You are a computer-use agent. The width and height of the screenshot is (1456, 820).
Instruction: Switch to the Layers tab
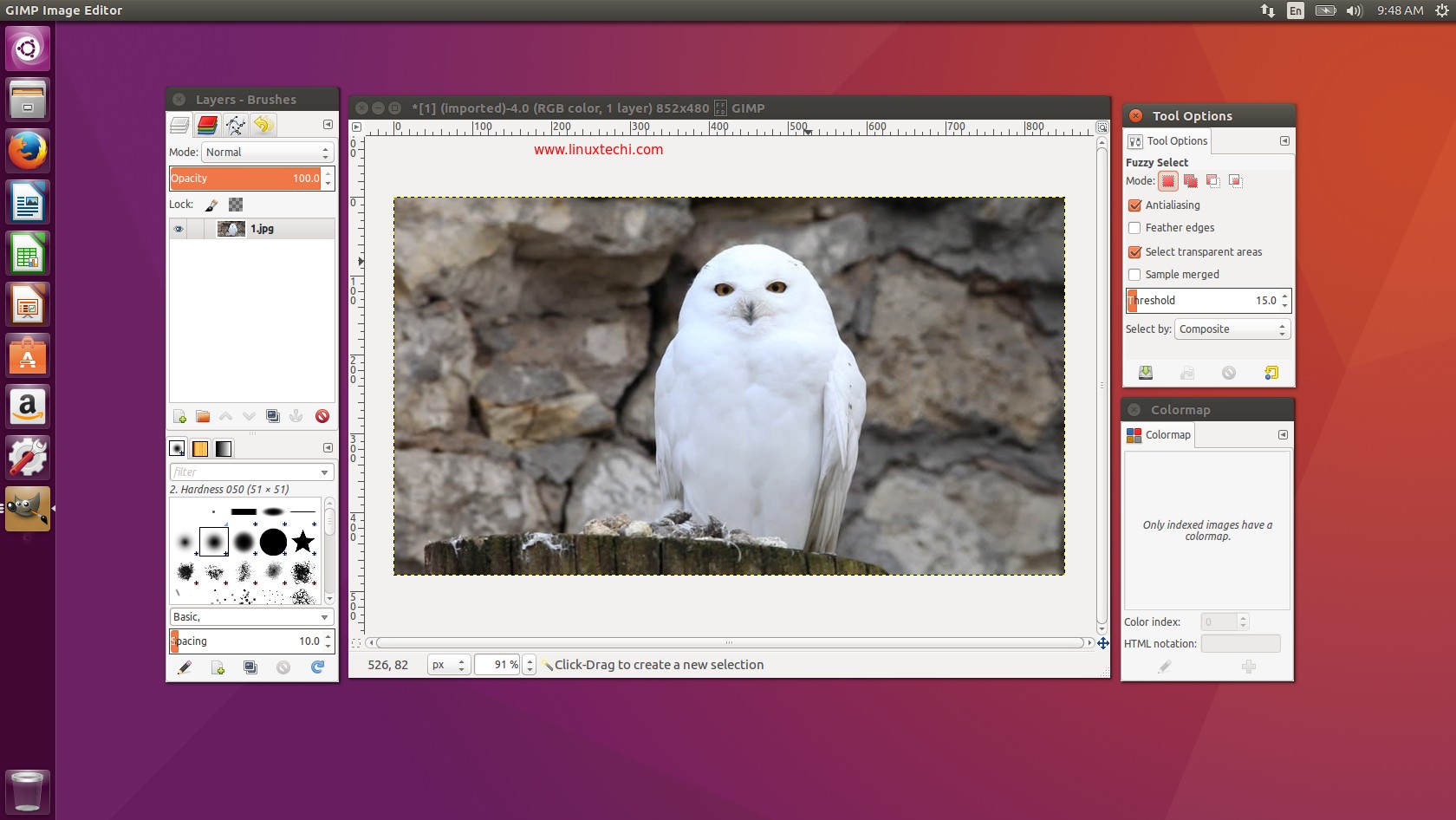[179, 125]
